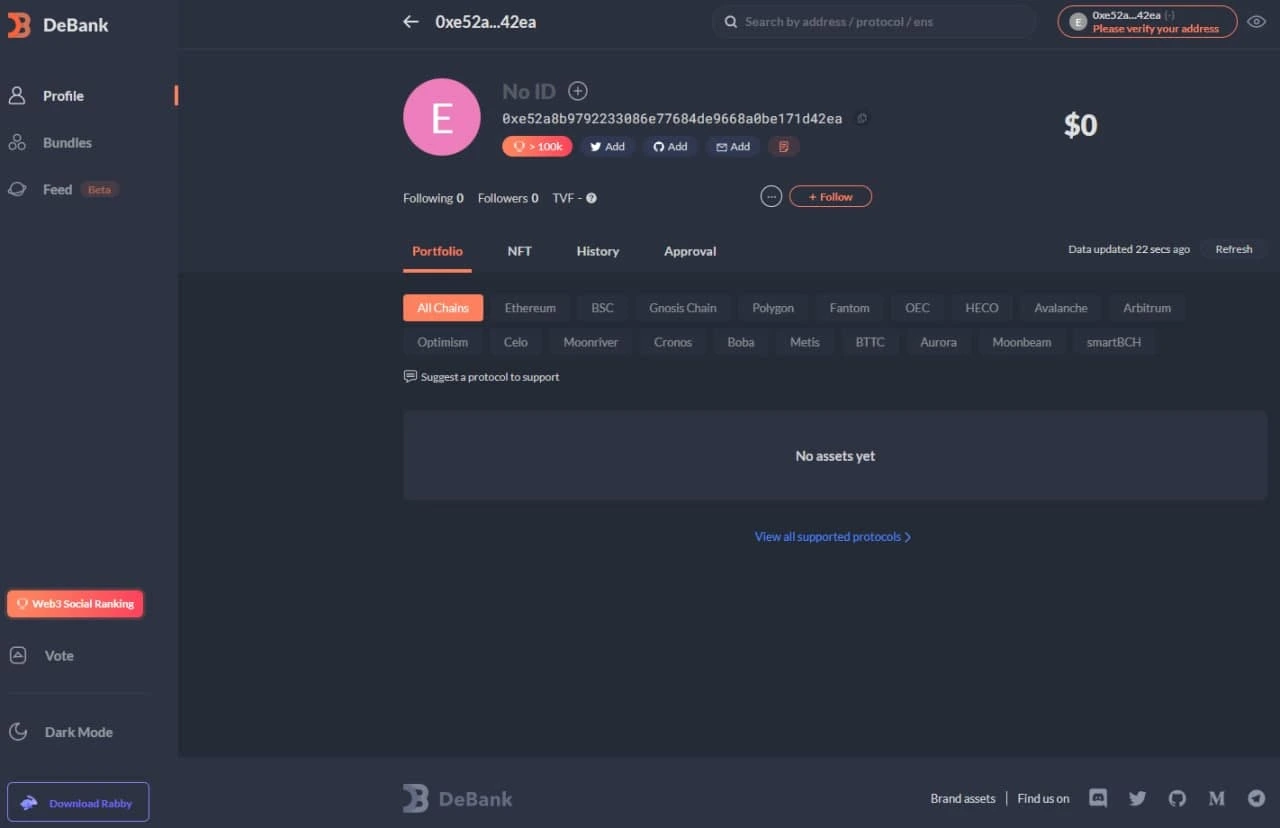The width and height of the screenshot is (1280, 828).
Task: Open DeBank's Telegram from the footer
Action: (x=1257, y=798)
